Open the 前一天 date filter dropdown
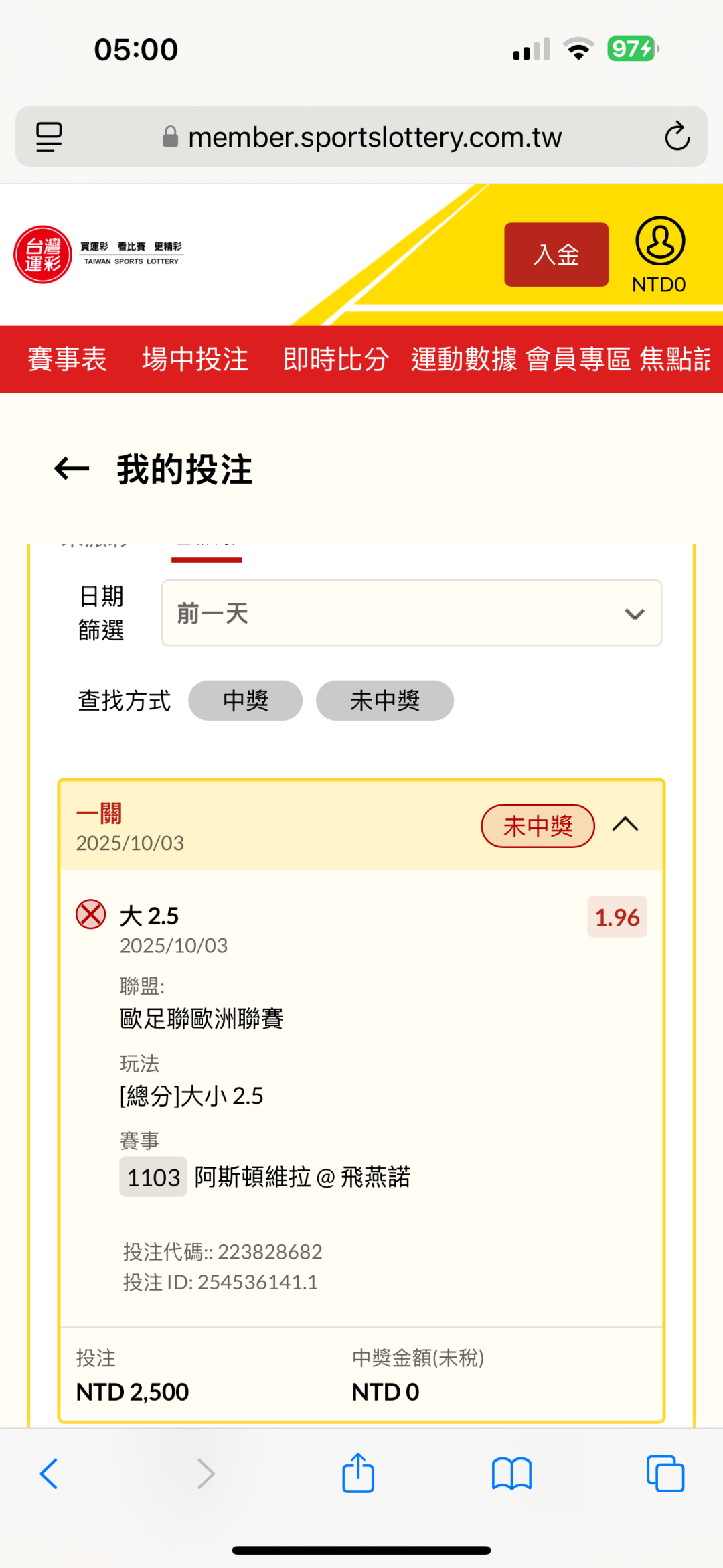Viewport: 723px width, 1568px height. click(x=412, y=613)
